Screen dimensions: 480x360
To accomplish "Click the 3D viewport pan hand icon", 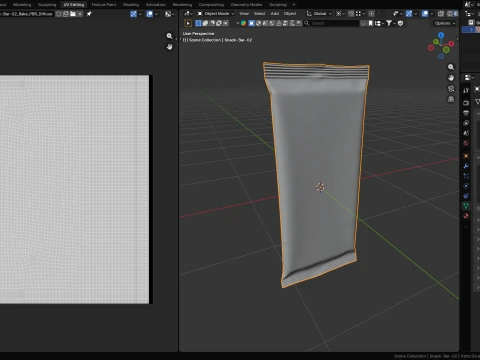I will point(451,78).
